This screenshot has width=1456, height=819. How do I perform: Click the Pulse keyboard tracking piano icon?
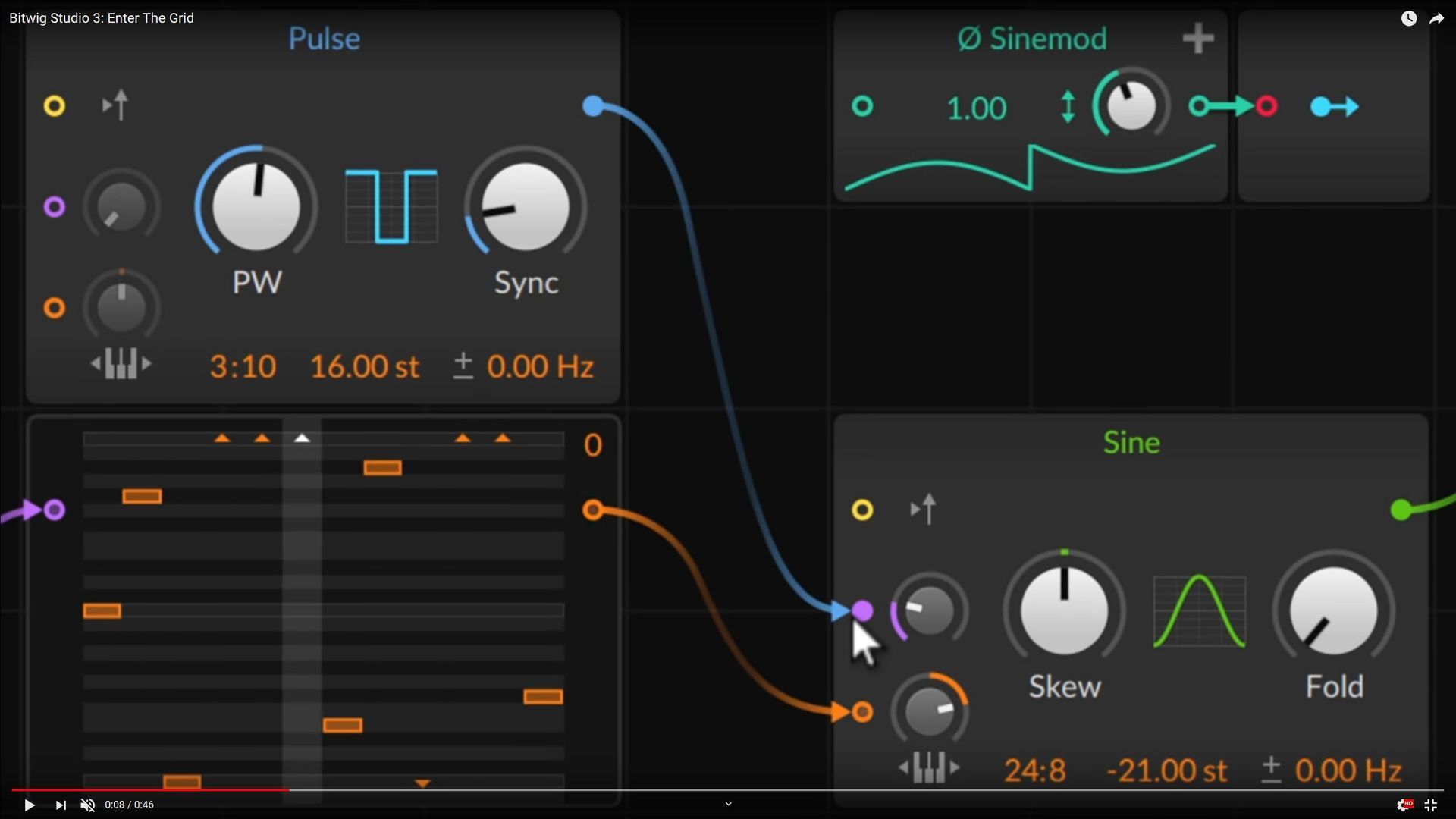(121, 364)
